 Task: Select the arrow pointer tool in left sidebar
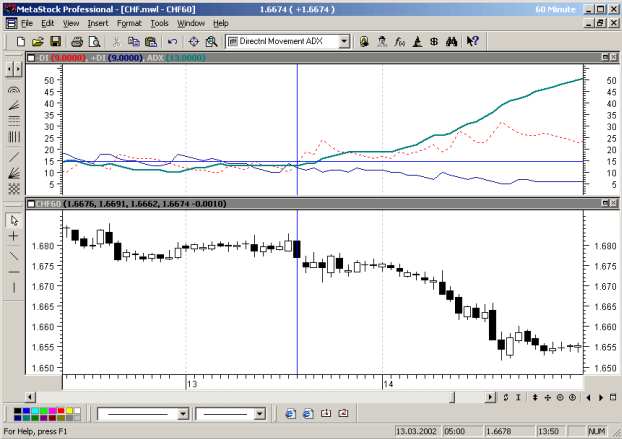coord(14,220)
